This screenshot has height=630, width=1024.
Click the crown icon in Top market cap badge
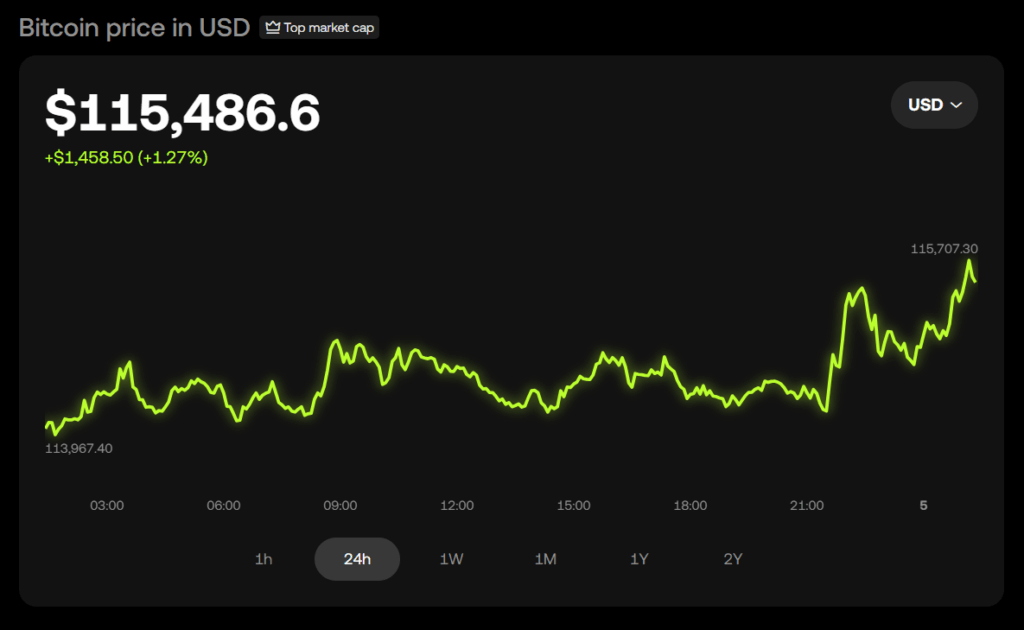(x=272, y=27)
